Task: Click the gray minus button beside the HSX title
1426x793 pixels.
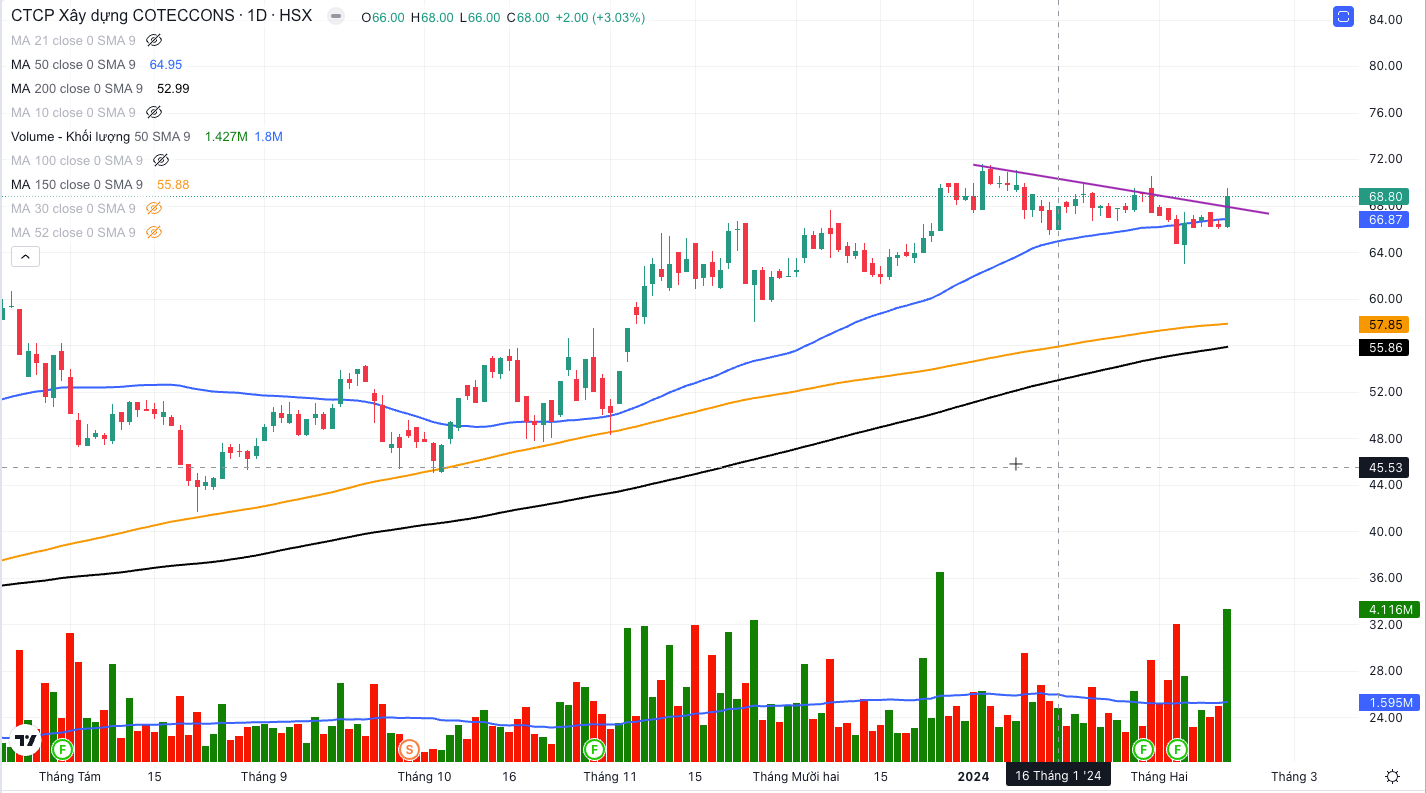Action: [x=336, y=17]
